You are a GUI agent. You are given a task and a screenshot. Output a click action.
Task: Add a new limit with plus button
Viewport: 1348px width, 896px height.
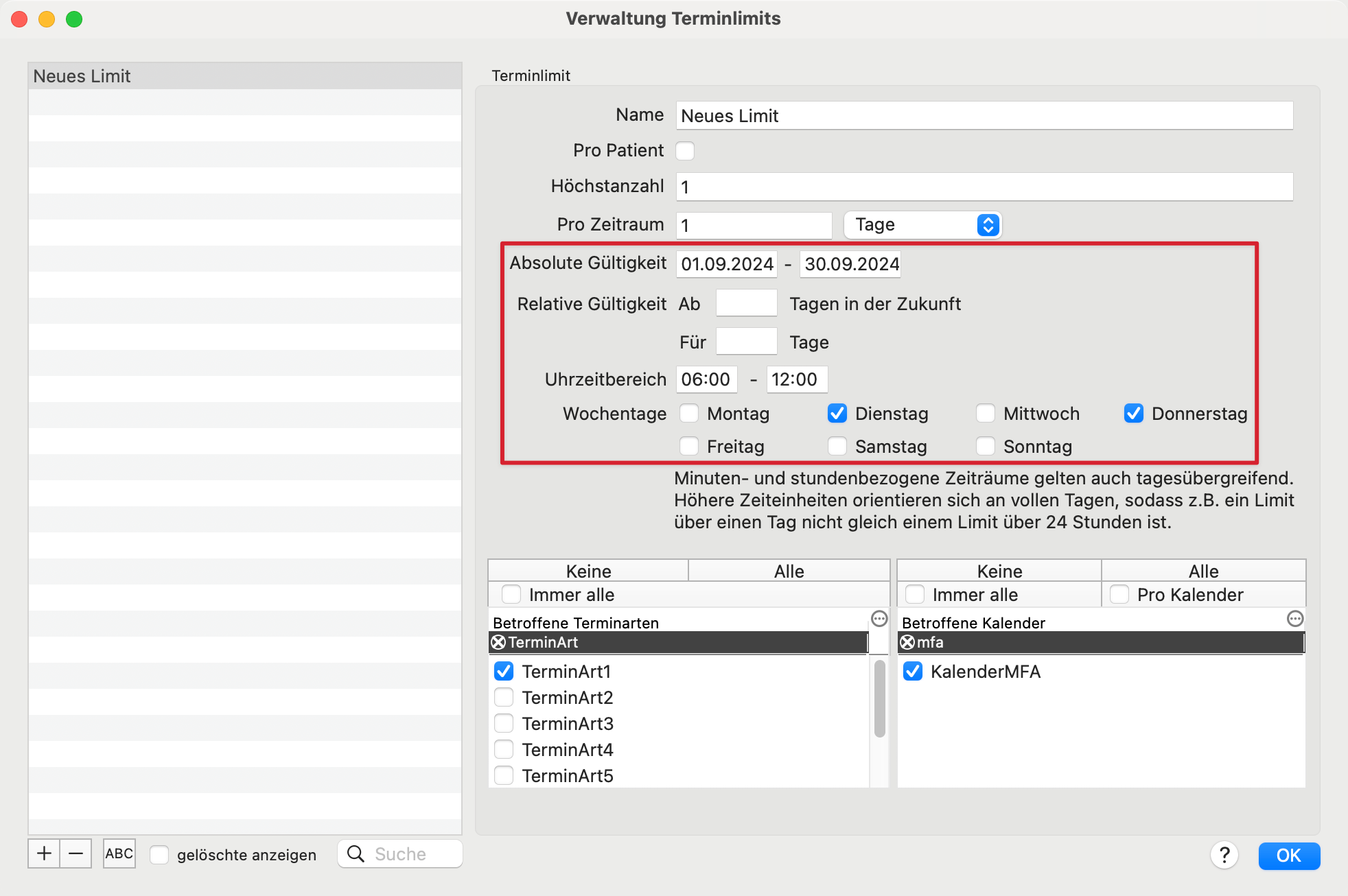pos(44,853)
